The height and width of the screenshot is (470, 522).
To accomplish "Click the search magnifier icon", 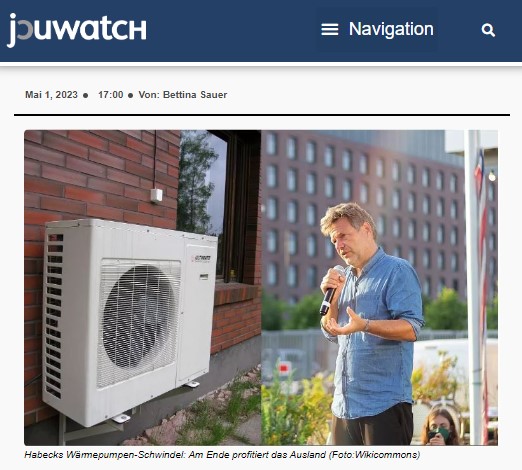I will coord(488,30).
